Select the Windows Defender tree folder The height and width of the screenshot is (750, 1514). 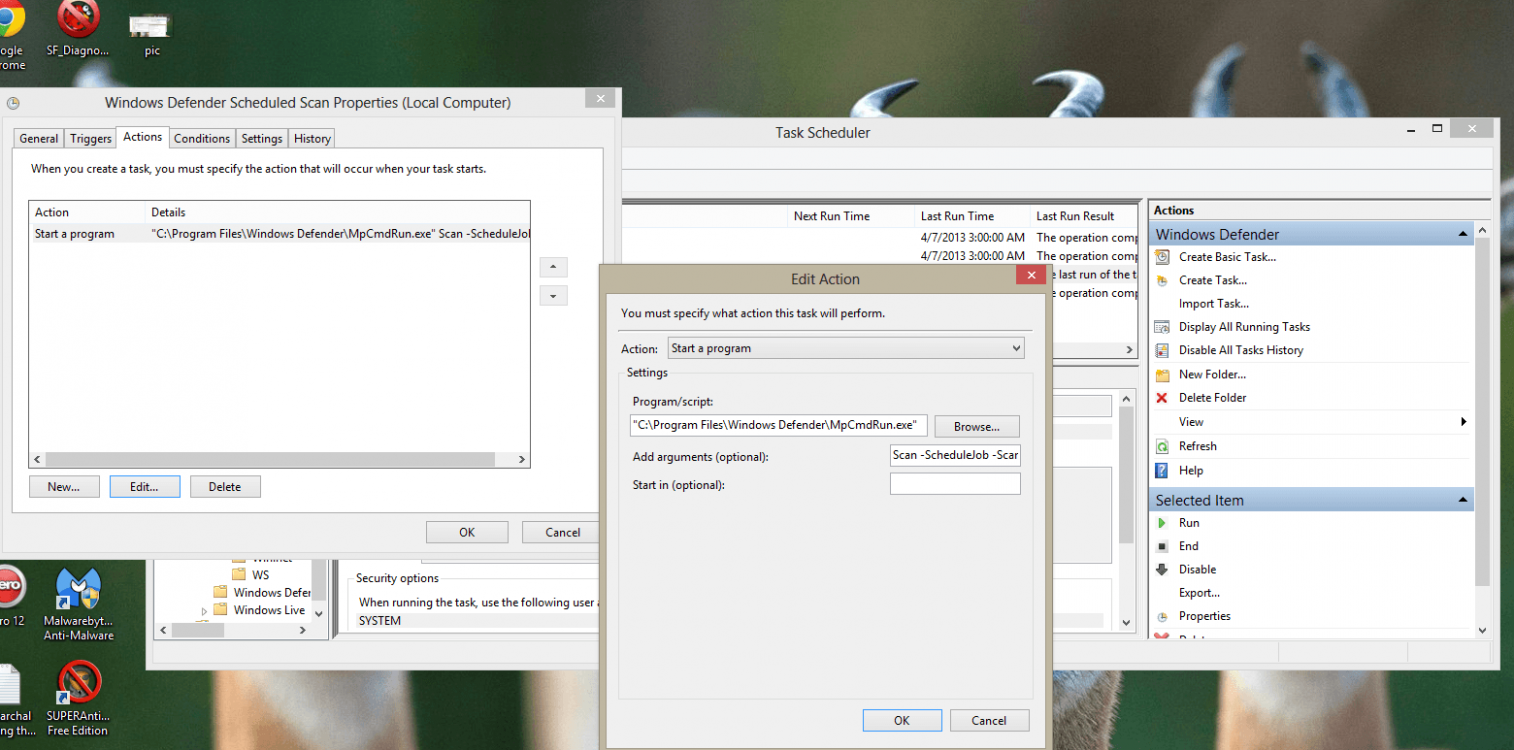click(x=262, y=592)
